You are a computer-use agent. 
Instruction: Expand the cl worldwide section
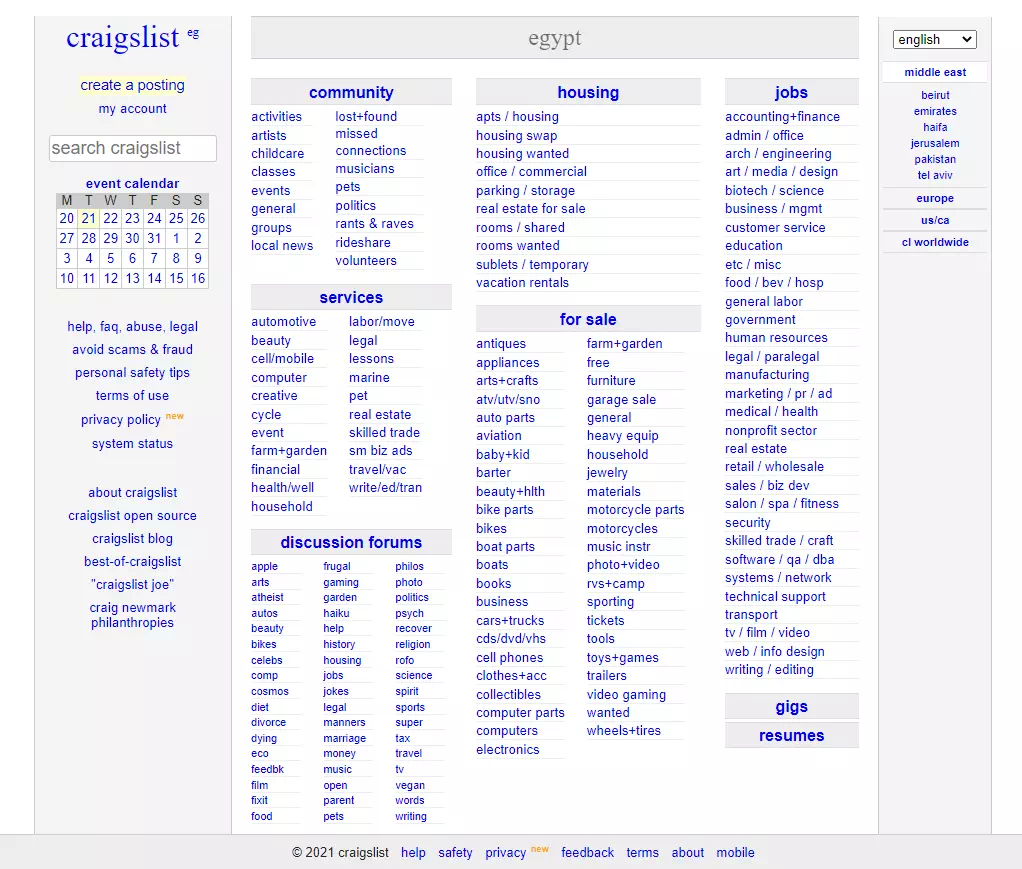[934, 243]
